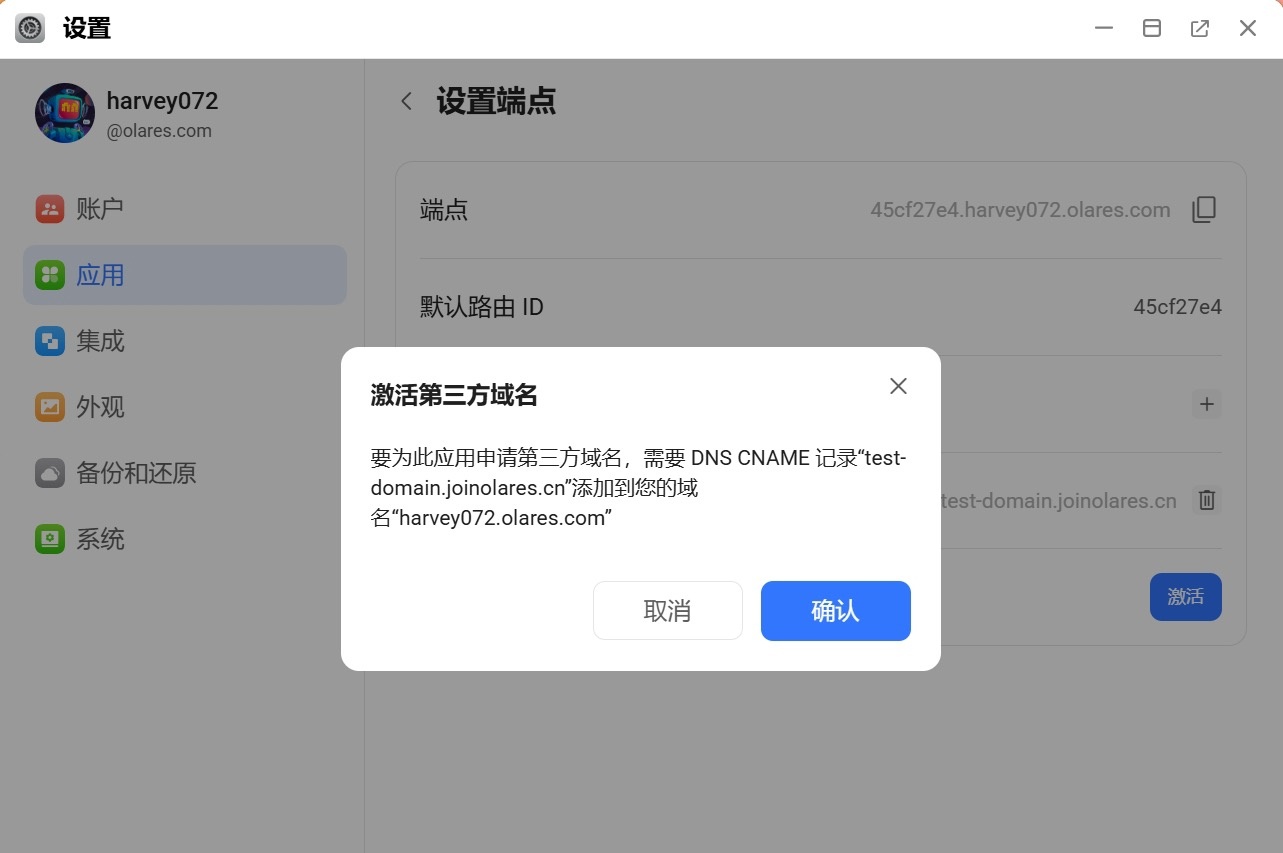Click the harvey072 profile avatar
The height and width of the screenshot is (853, 1283).
click(64, 114)
